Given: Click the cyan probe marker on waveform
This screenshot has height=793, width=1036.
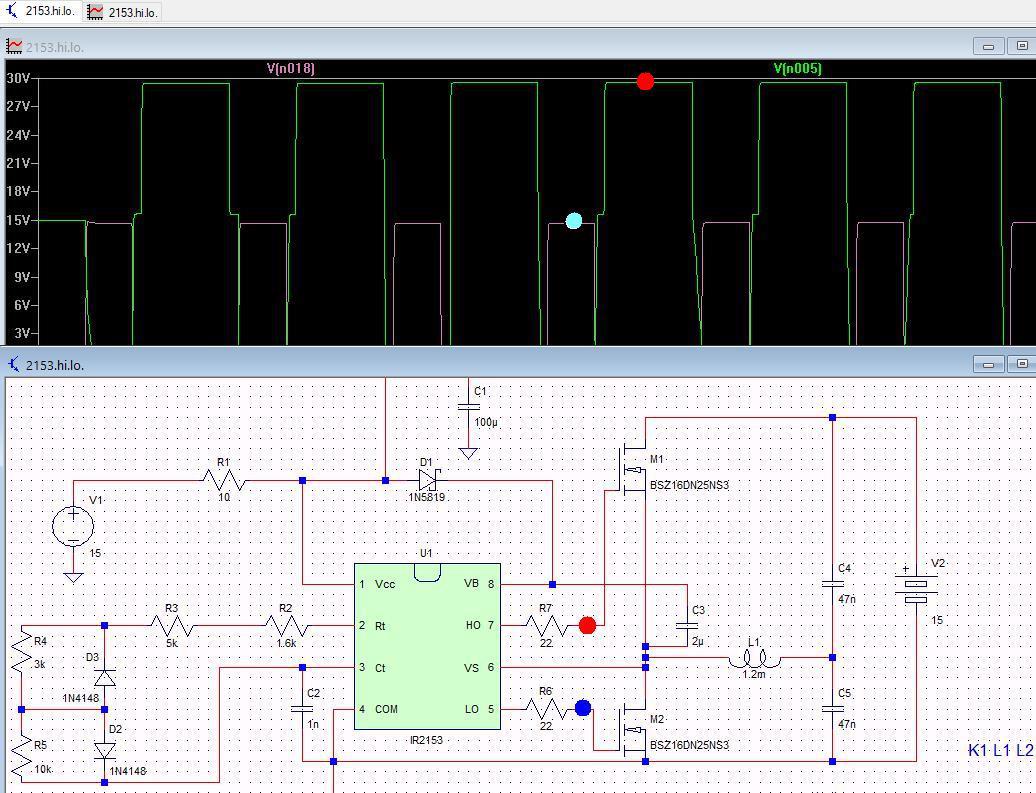Looking at the screenshot, I should (574, 221).
